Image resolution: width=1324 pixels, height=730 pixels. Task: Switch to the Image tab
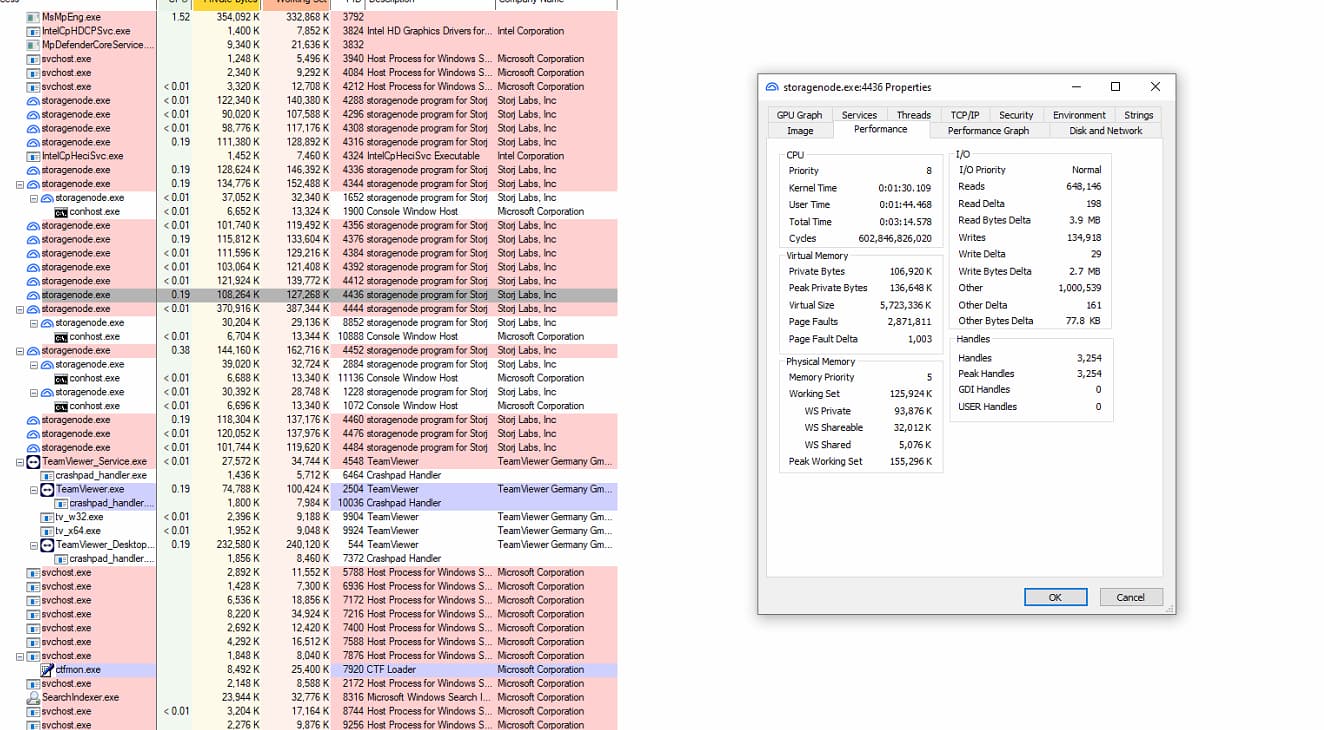pyautogui.click(x=800, y=131)
